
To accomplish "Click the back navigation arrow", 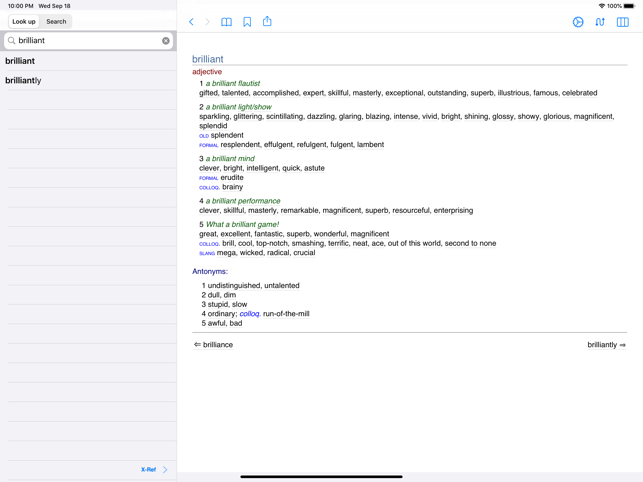I will (x=192, y=22).
